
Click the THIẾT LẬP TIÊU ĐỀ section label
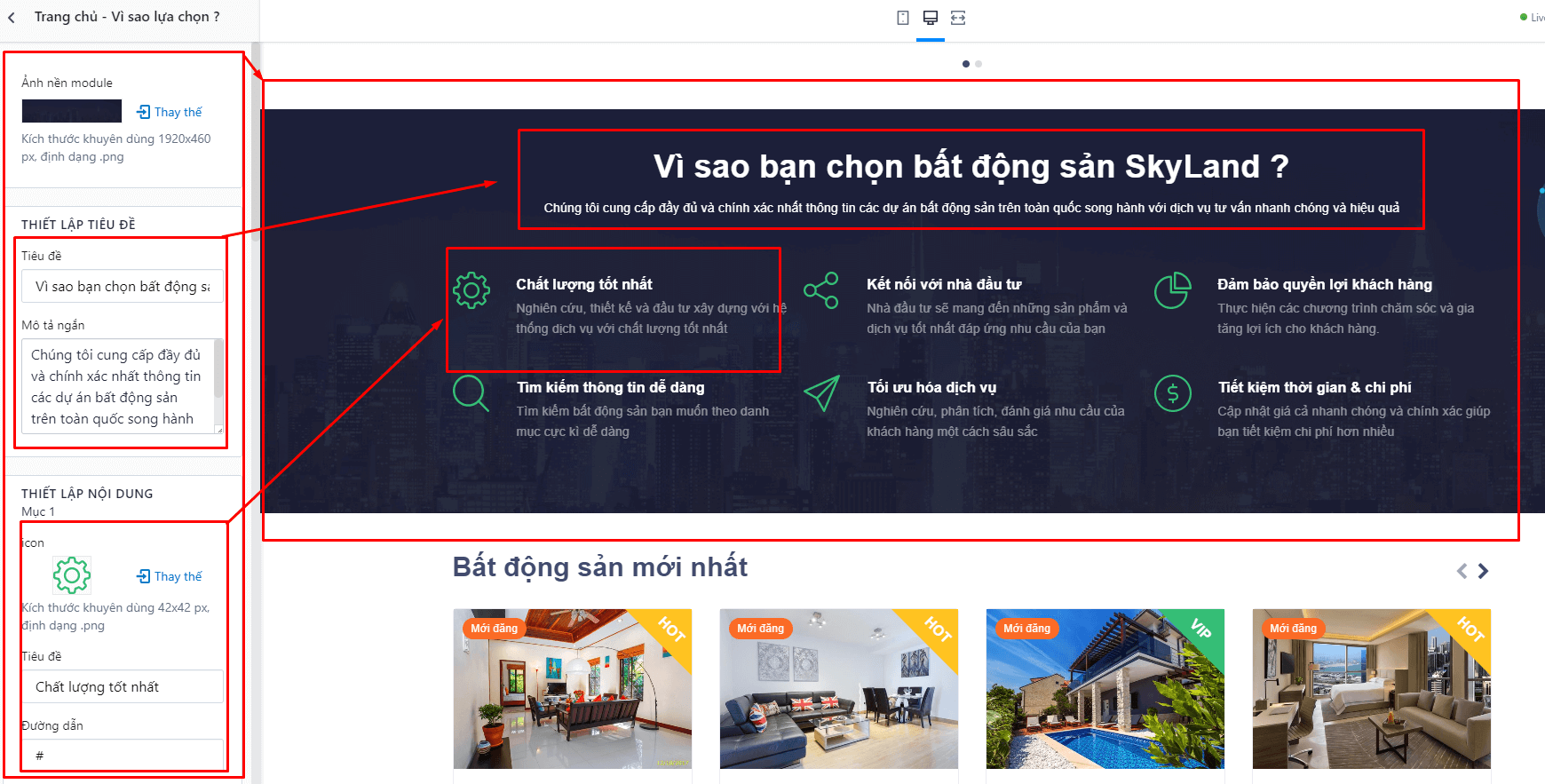point(79,225)
